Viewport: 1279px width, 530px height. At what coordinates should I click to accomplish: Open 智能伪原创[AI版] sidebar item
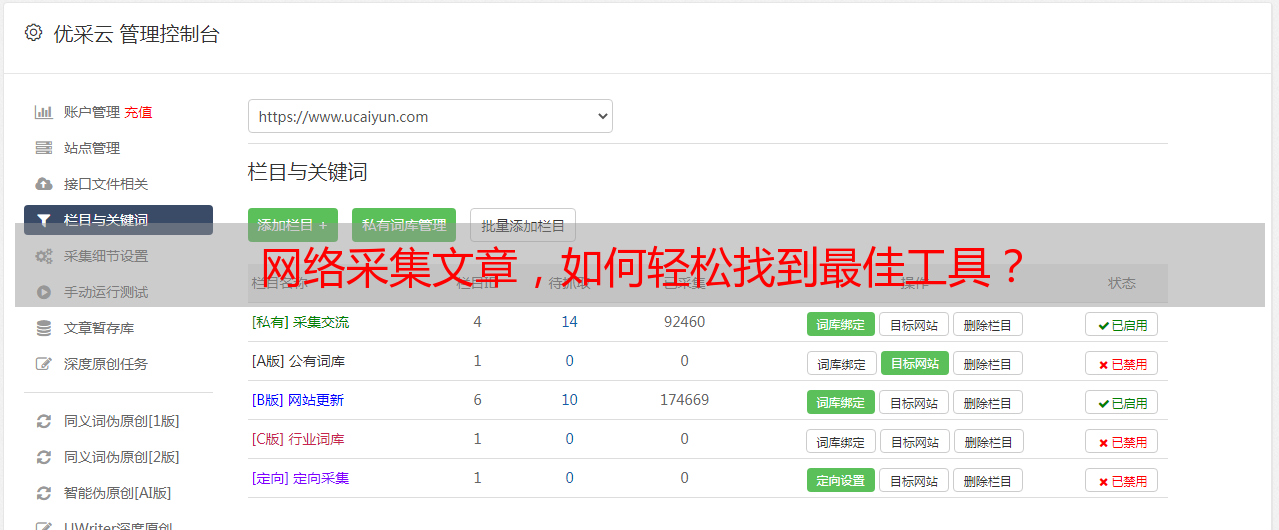tap(118, 493)
